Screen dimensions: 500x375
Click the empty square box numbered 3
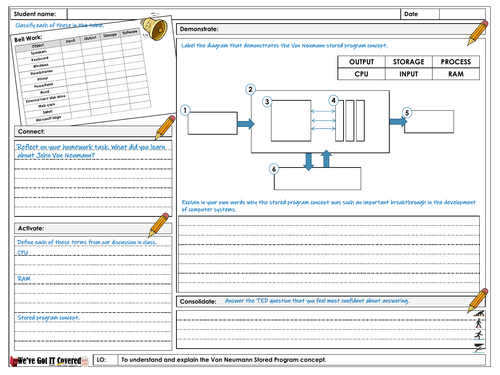pos(291,121)
